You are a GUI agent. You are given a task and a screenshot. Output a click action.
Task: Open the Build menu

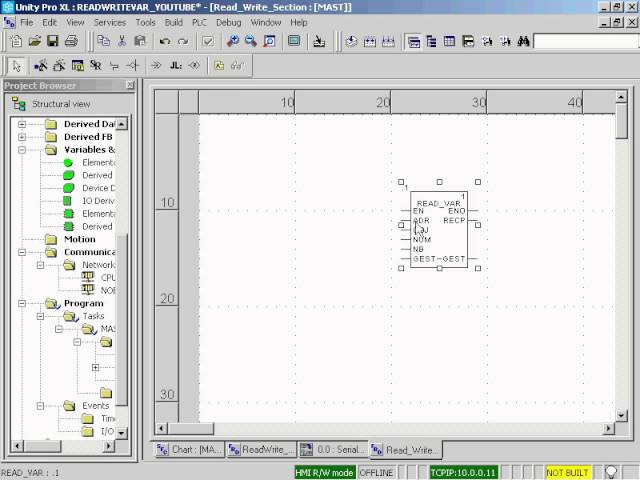[x=173, y=22]
